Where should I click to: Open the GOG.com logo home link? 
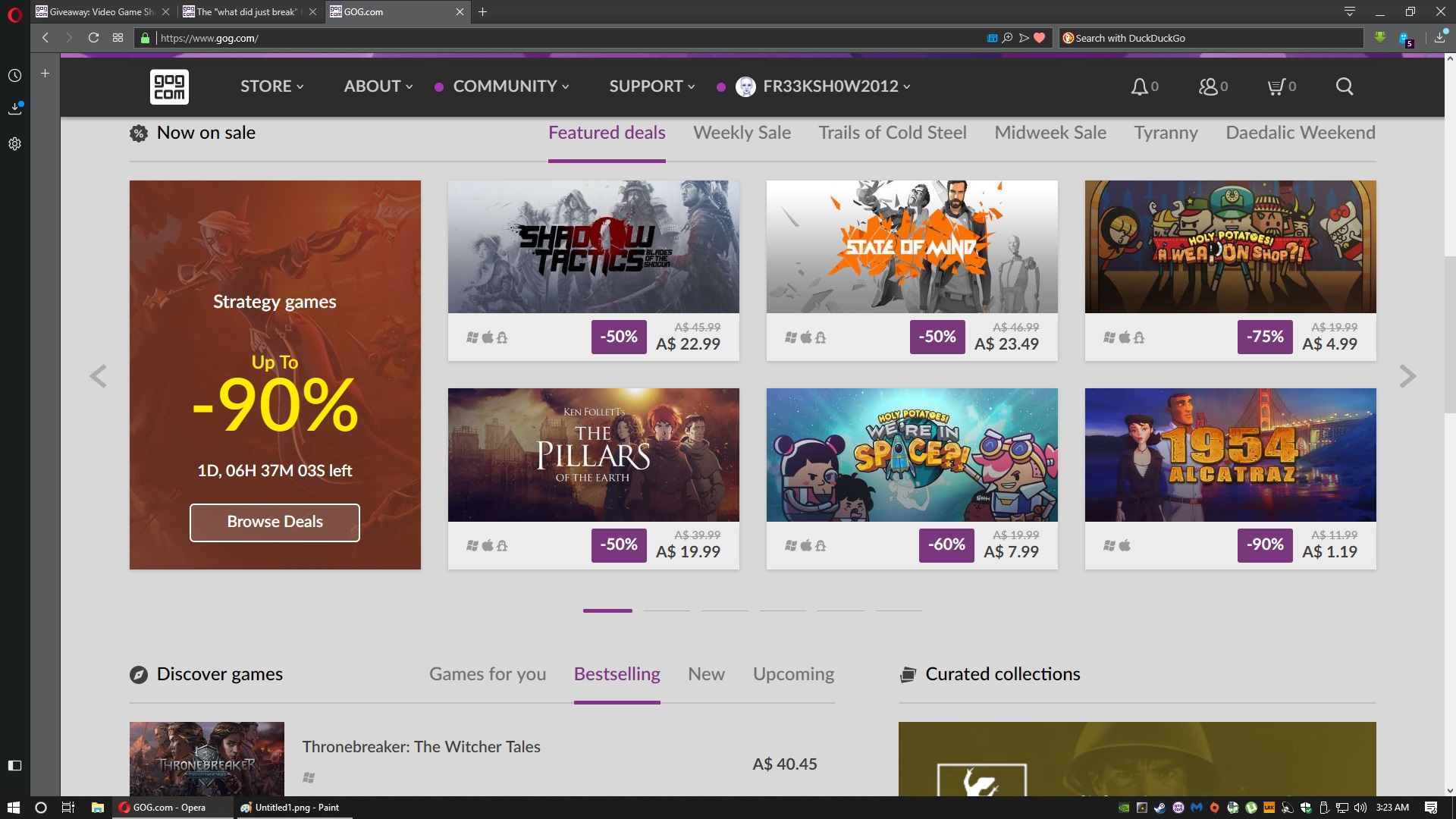coord(169,86)
